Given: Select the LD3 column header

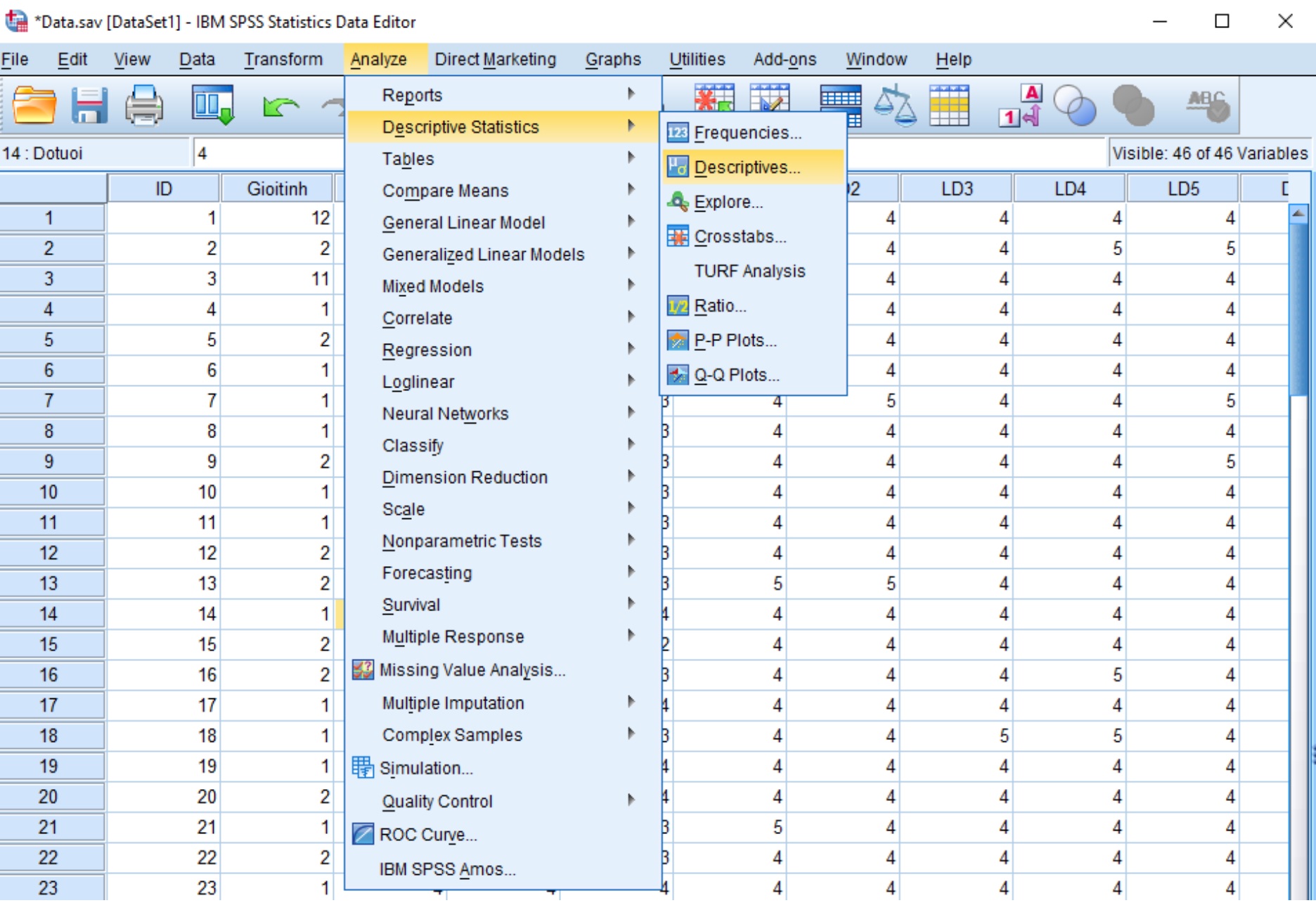Looking at the screenshot, I should click(x=957, y=188).
